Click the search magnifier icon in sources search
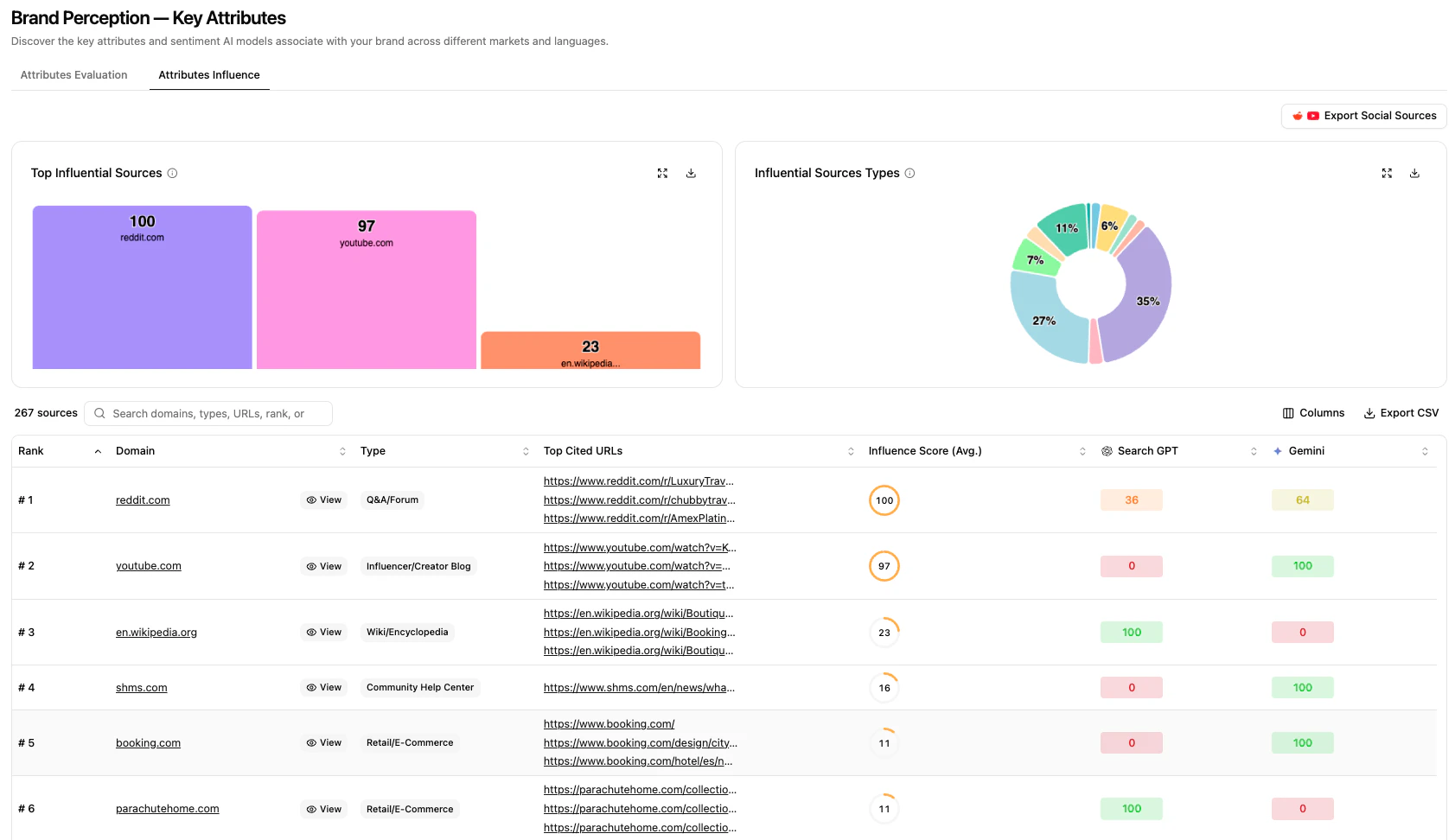This screenshot has width=1455, height=840. click(99, 413)
